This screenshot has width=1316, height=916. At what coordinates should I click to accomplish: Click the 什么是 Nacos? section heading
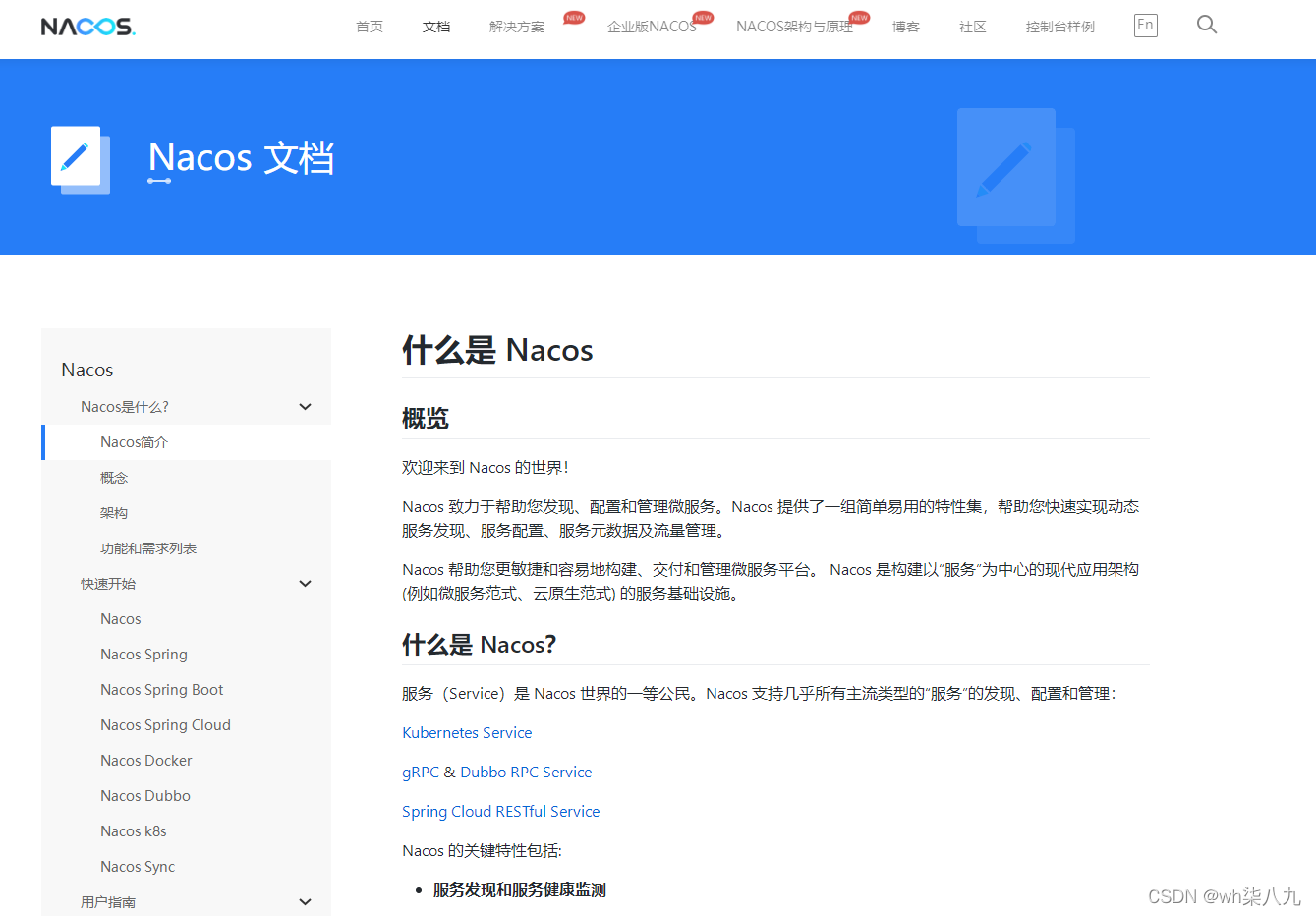coord(479,645)
